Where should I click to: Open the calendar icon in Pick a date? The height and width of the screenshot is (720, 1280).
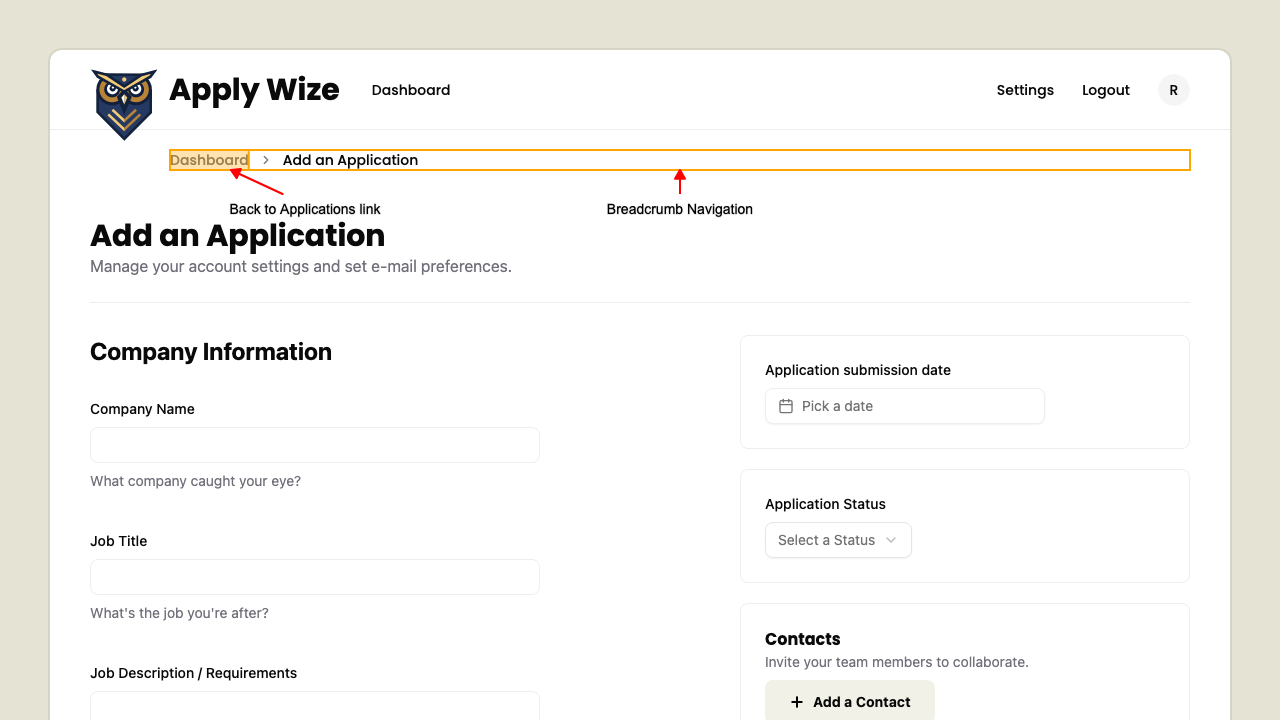(786, 406)
